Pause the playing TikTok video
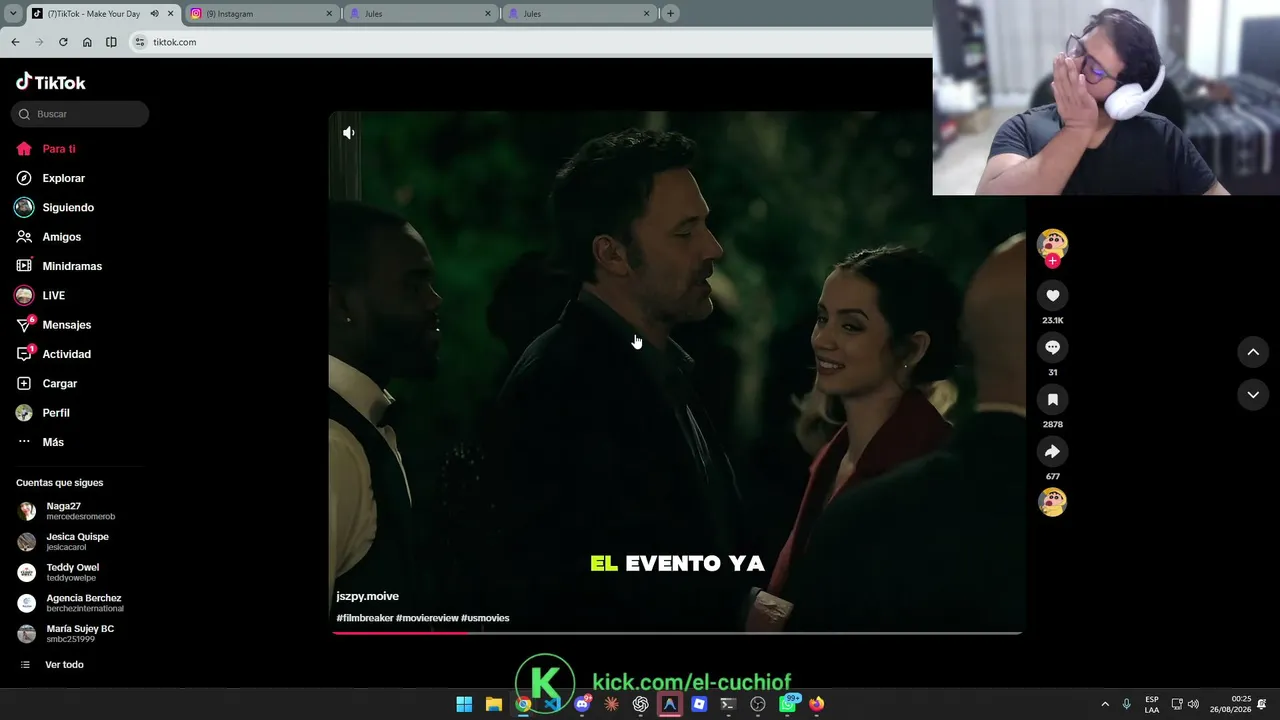 pos(677,372)
